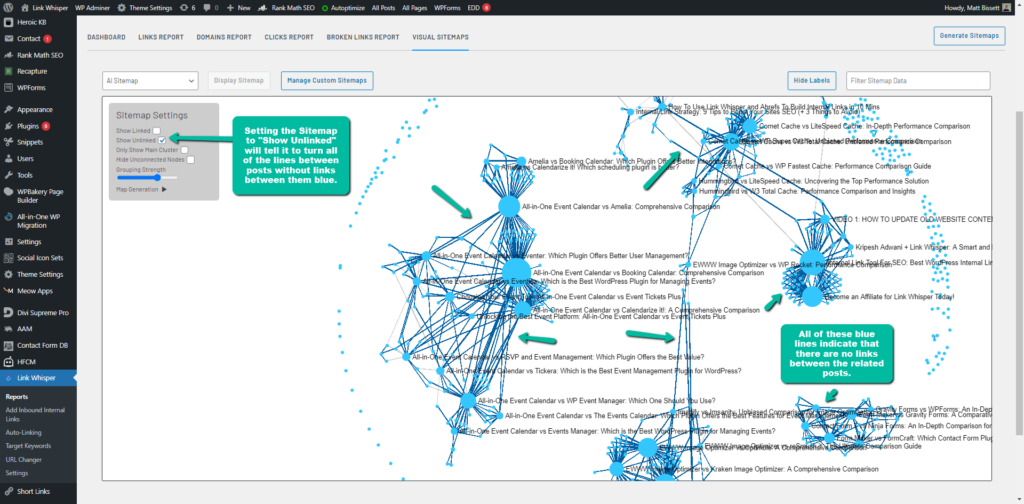This screenshot has width=1024, height=504.
Task: Open the Tools wrench icon
Action: tap(8, 175)
